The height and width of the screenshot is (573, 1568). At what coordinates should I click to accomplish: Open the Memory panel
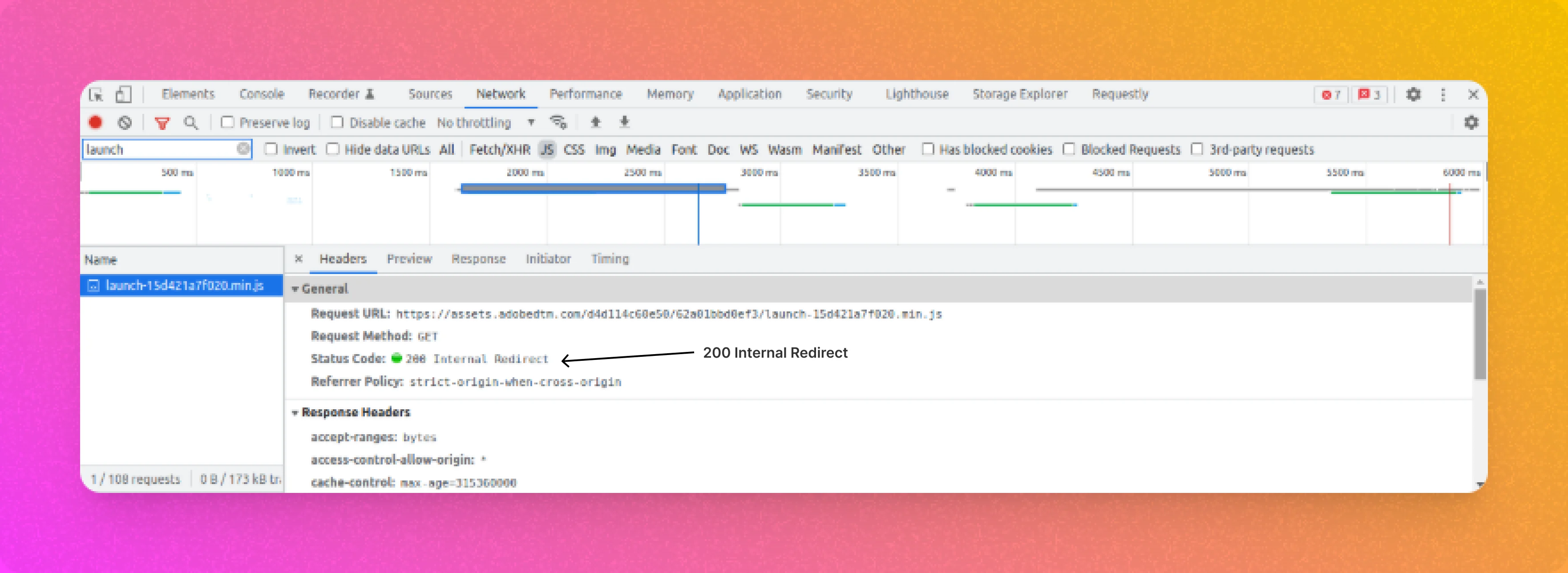[670, 94]
